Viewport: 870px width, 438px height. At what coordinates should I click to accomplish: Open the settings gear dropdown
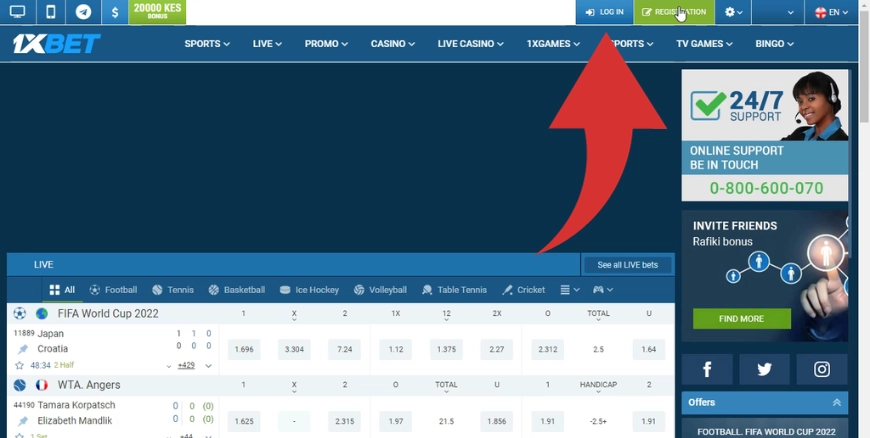[x=733, y=12]
